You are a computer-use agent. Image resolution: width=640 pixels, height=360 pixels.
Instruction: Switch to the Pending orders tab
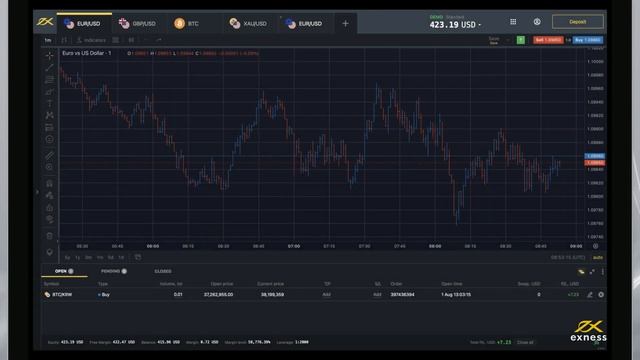point(113,271)
